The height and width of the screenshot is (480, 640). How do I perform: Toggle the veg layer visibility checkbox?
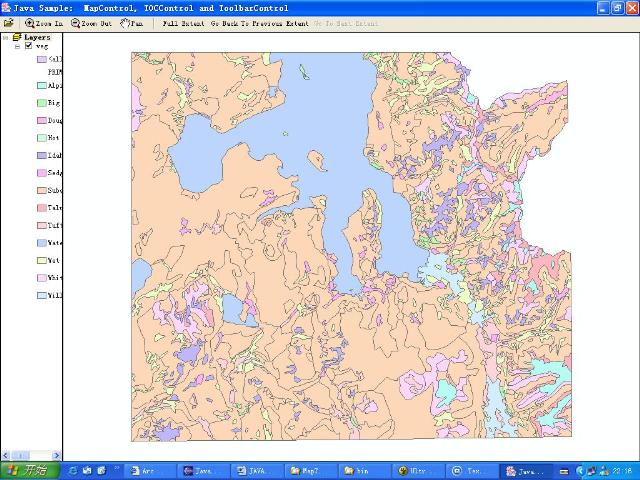coord(29,46)
